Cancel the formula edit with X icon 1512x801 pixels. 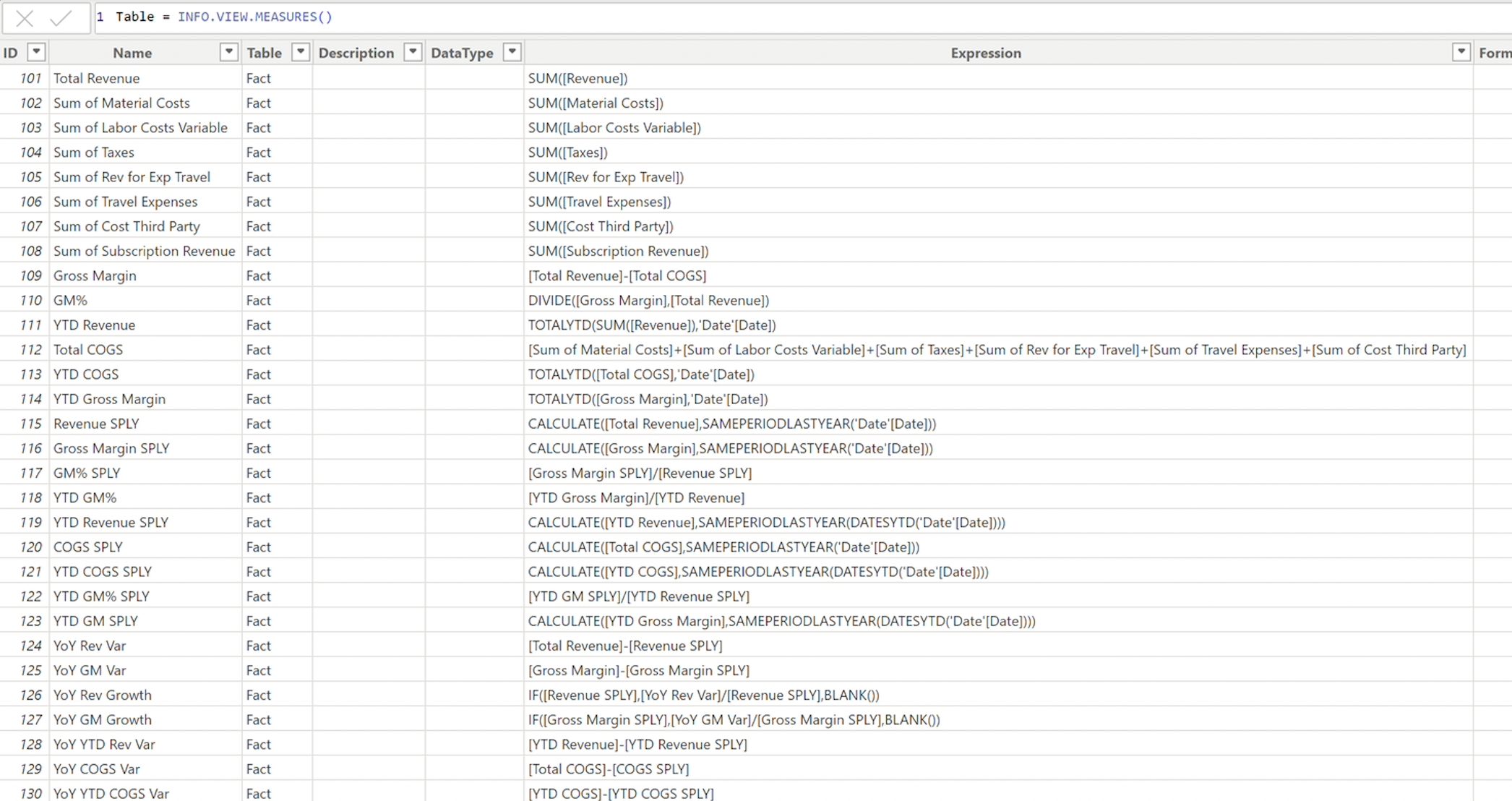pyautogui.click(x=25, y=18)
